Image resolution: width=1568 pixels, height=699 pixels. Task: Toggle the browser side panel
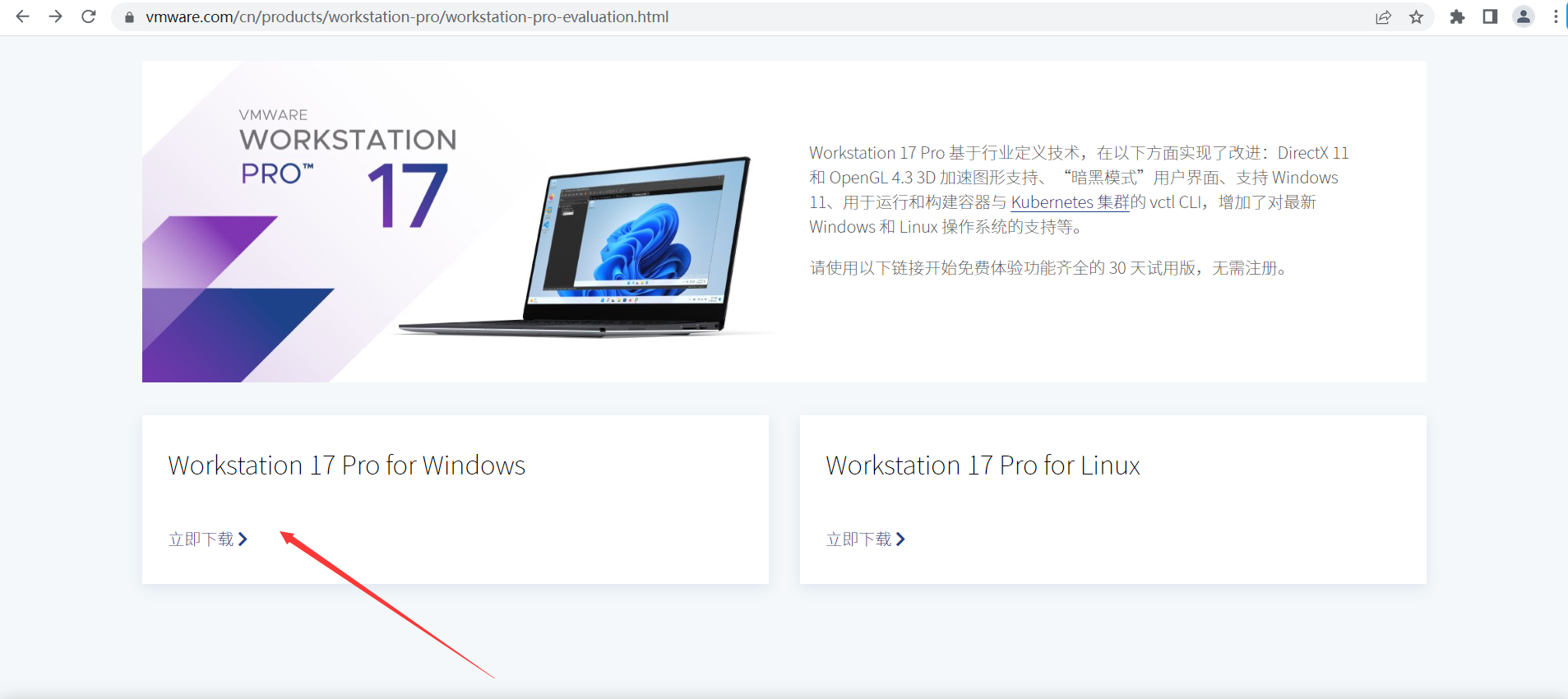[x=1490, y=16]
